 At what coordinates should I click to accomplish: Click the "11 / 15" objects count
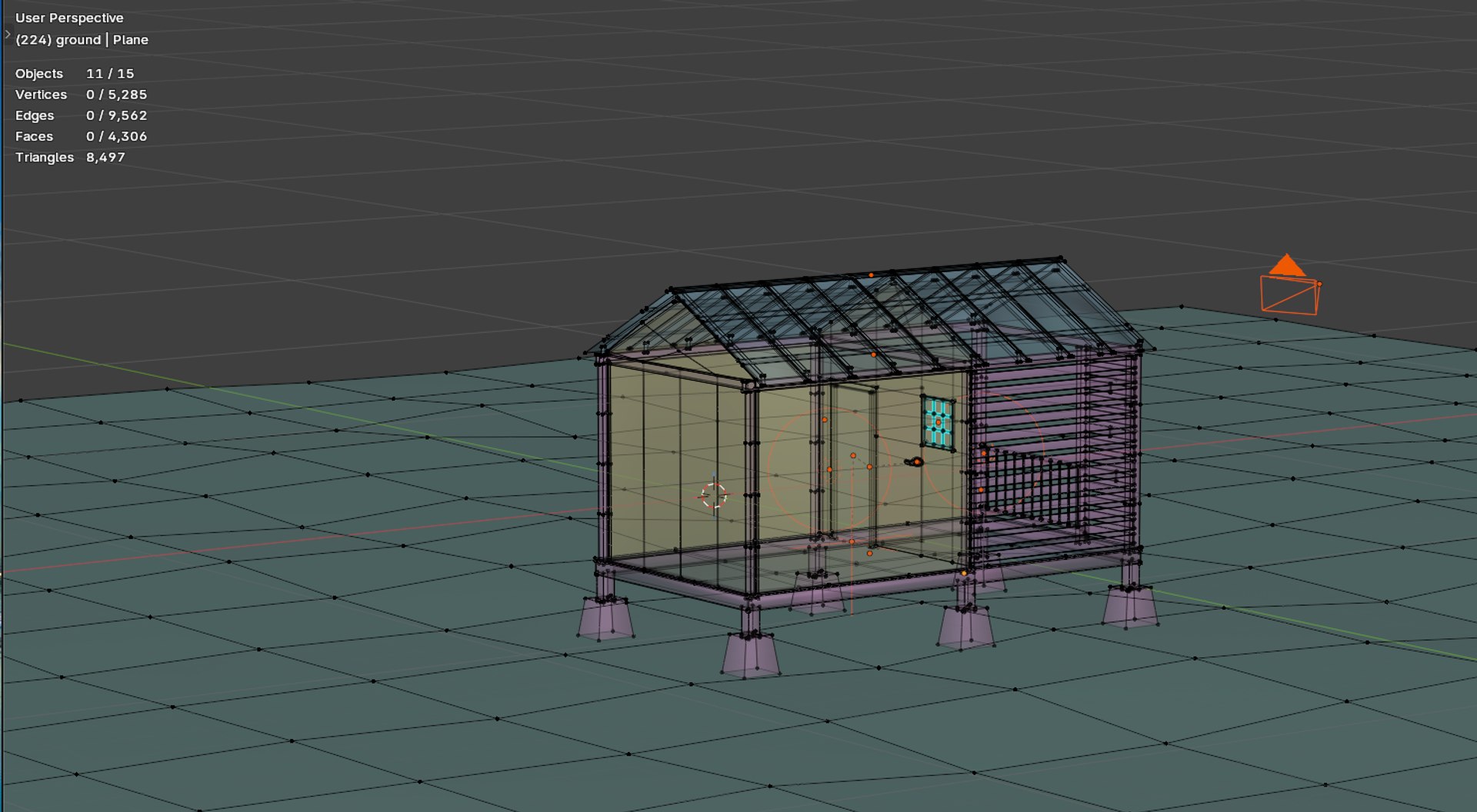point(110,74)
